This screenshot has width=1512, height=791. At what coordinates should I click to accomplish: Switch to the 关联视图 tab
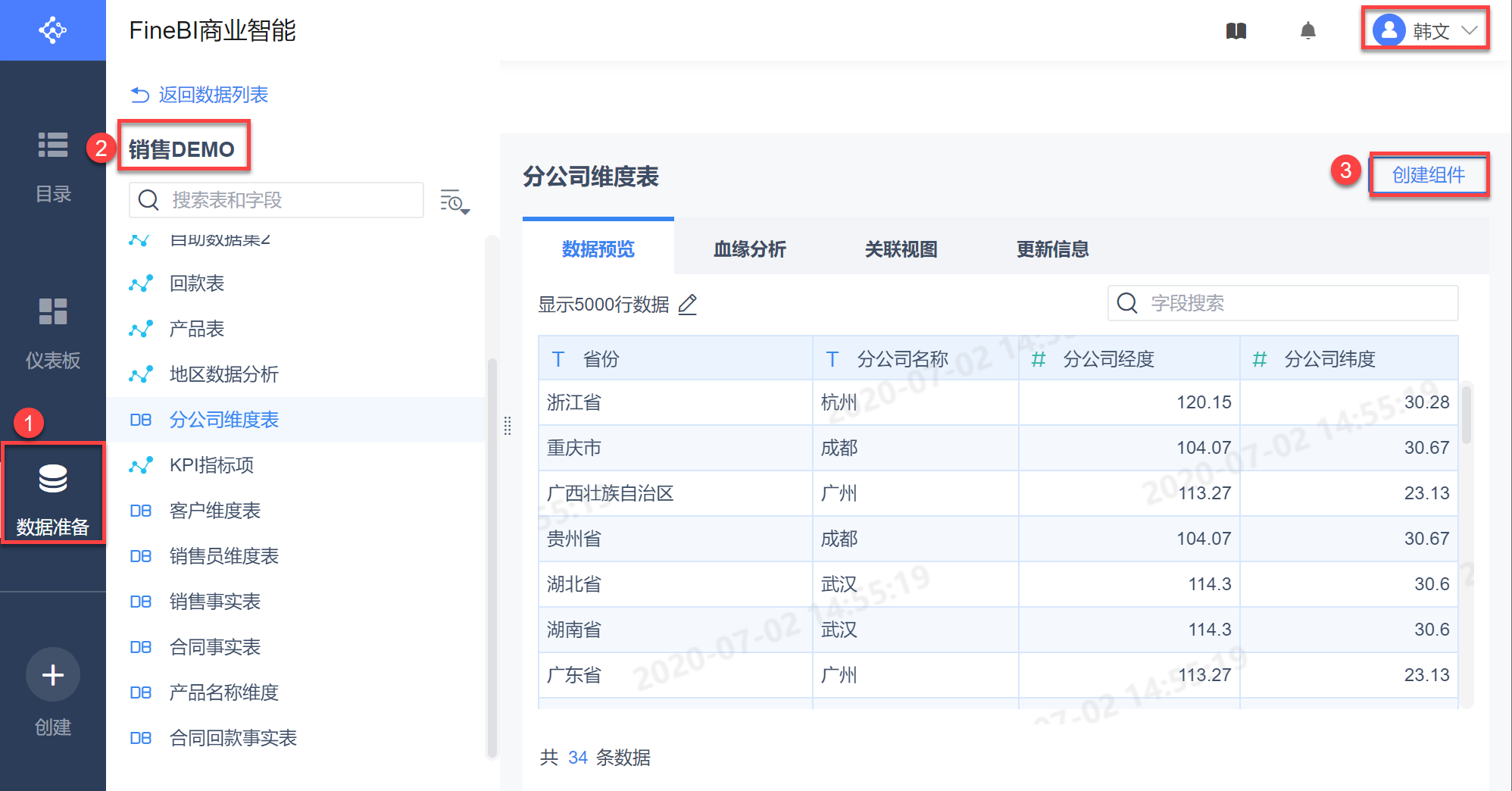click(x=901, y=249)
